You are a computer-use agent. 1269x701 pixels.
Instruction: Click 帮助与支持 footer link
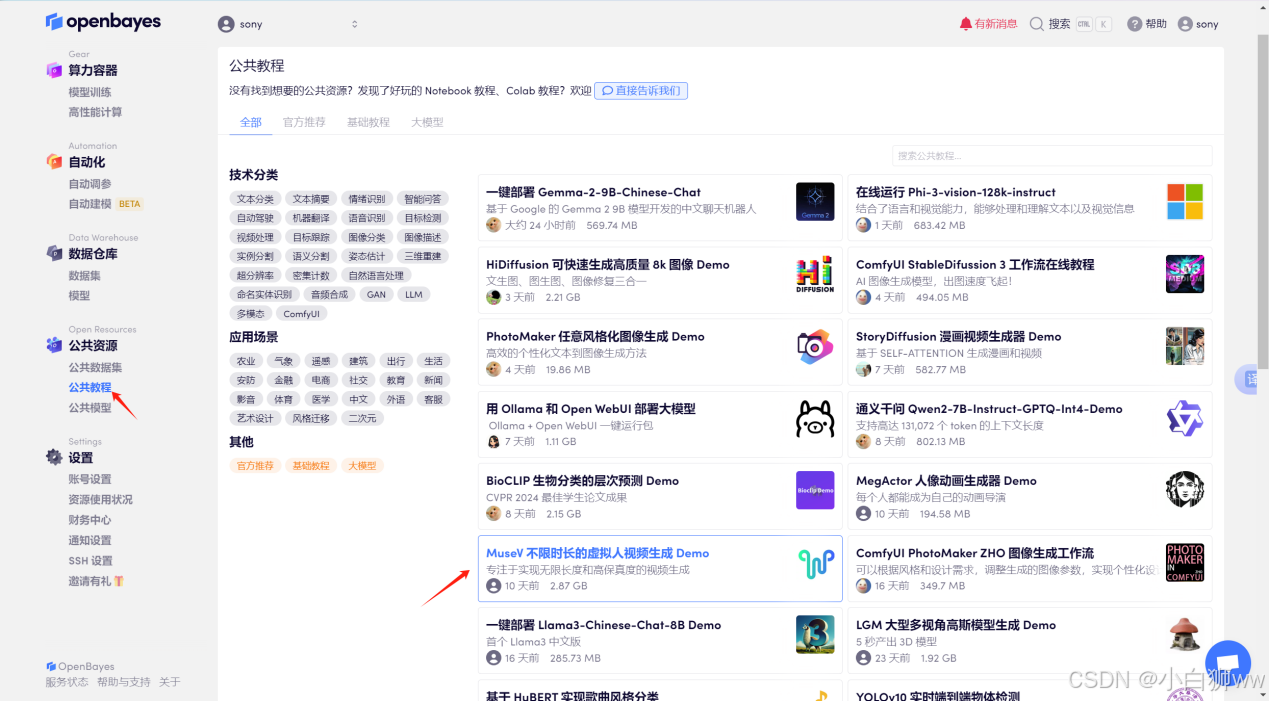coord(123,682)
